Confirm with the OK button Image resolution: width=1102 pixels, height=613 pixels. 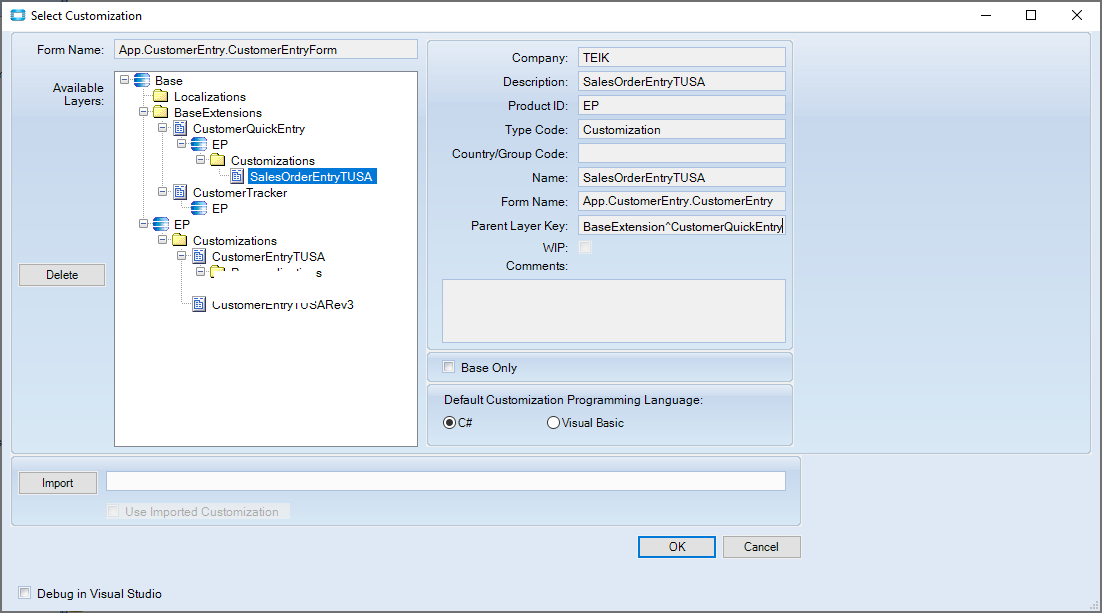click(677, 547)
